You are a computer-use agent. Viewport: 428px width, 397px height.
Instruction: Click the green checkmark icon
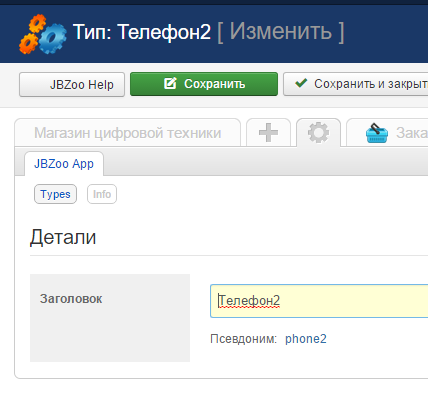pos(301,83)
